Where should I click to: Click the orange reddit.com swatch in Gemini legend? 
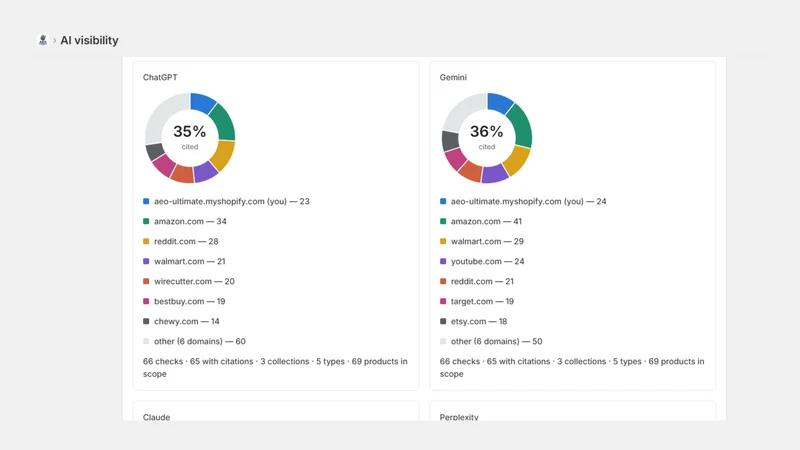click(x=443, y=281)
